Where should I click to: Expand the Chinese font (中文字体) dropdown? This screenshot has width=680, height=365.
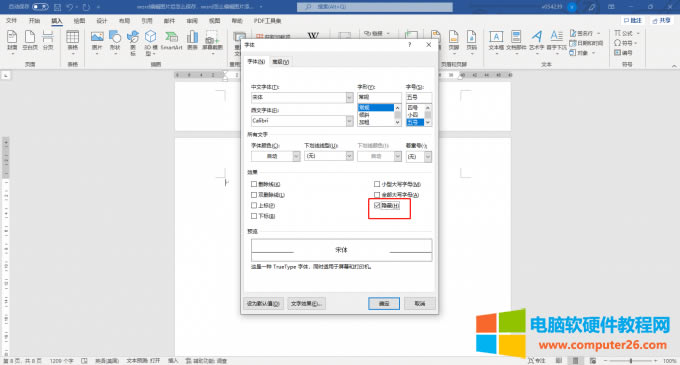pos(350,98)
